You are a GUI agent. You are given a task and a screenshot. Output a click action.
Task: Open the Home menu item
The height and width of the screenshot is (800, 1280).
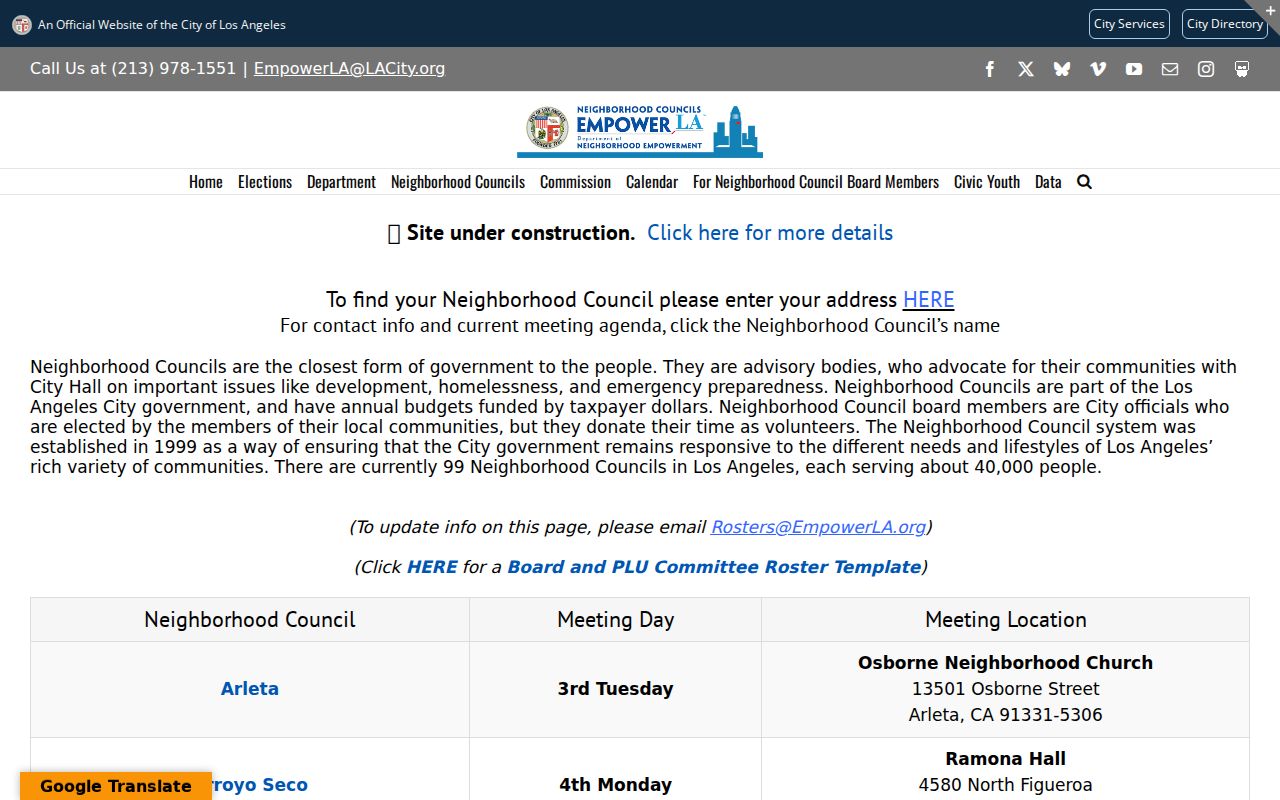[x=206, y=182]
